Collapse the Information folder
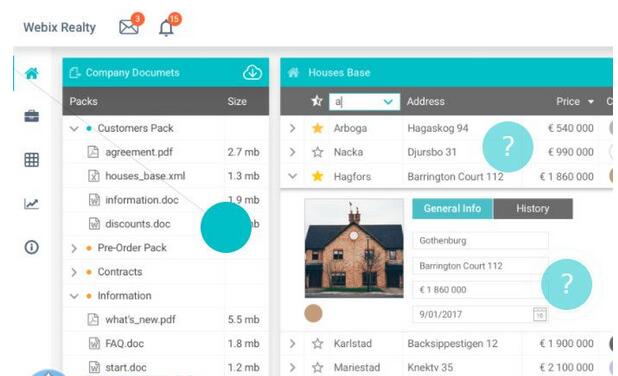Viewport: 618px width, 376px height. click(74, 296)
